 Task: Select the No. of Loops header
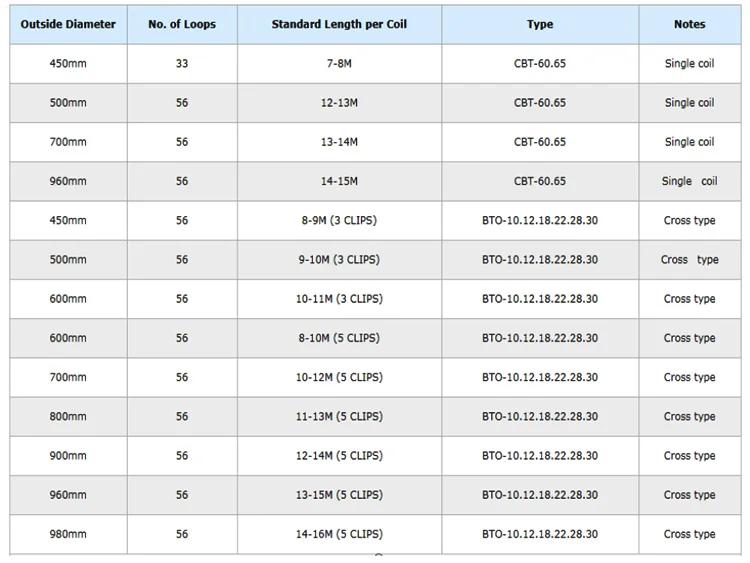click(182, 24)
